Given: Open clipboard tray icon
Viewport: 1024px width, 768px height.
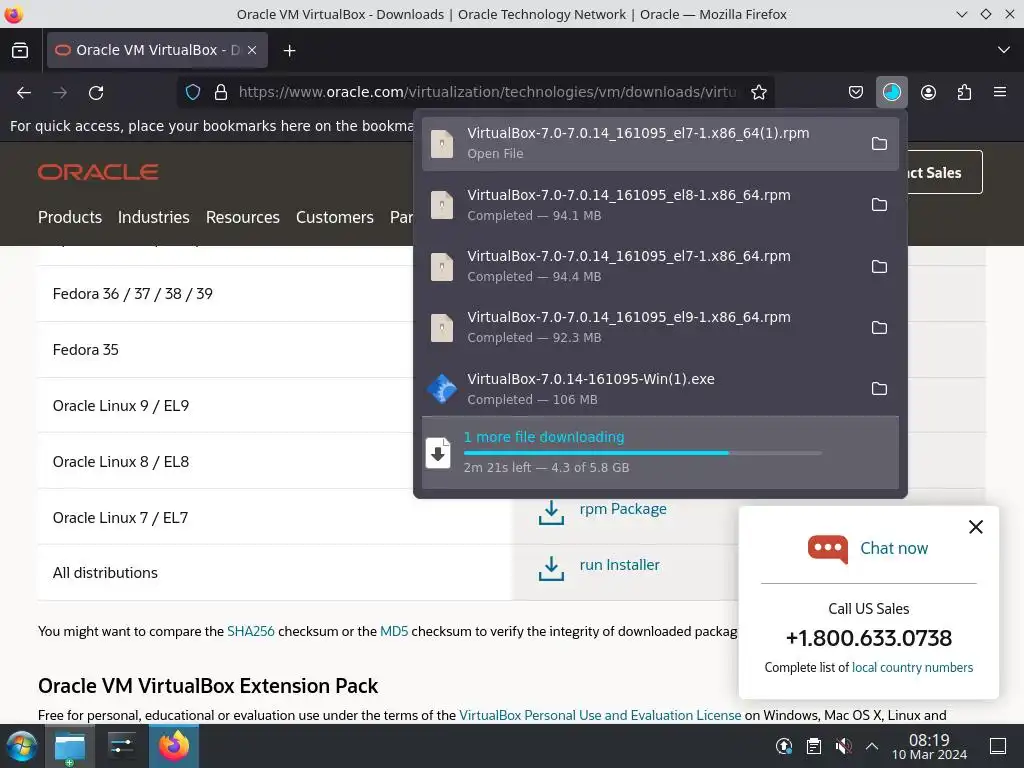Looking at the screenshot, I should pyautogui.click(x=814, y=746).
